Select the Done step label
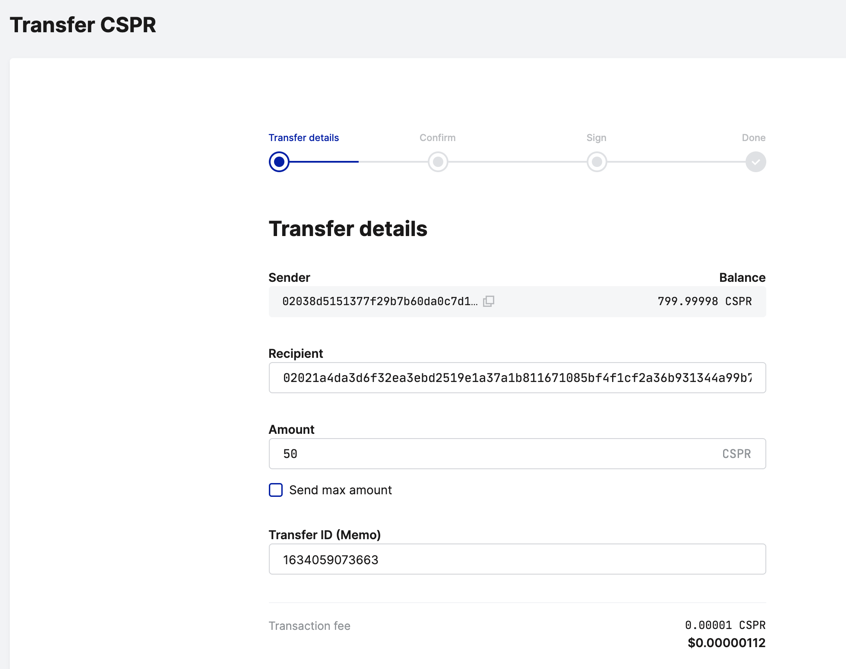The image size is (846, 669). tap(754, 138)
